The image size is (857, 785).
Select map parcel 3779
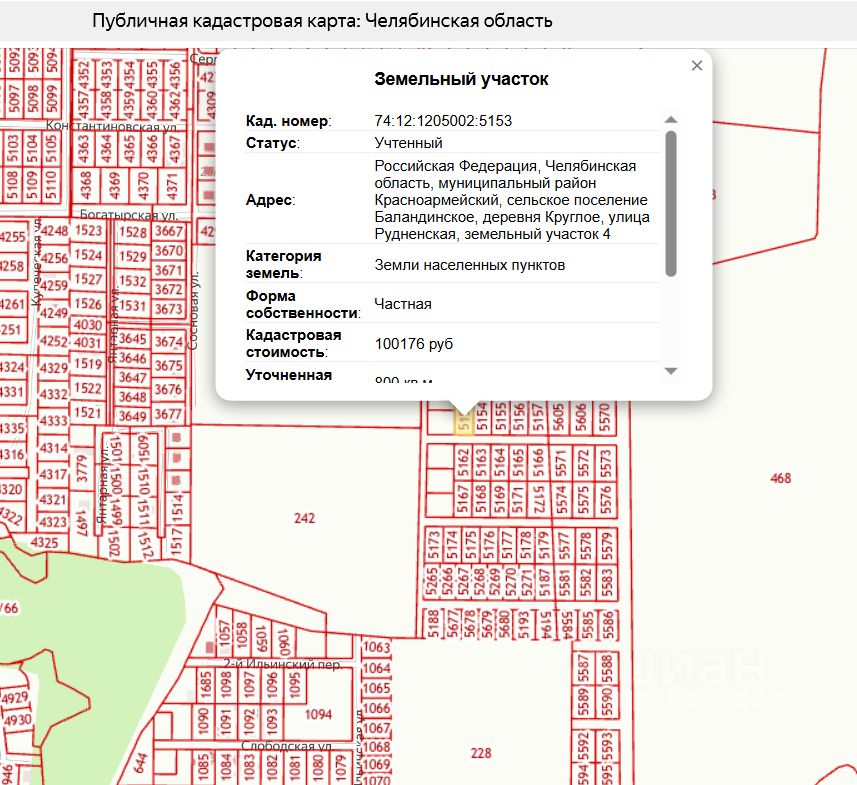pyautogui.click(x=82, y=468)
